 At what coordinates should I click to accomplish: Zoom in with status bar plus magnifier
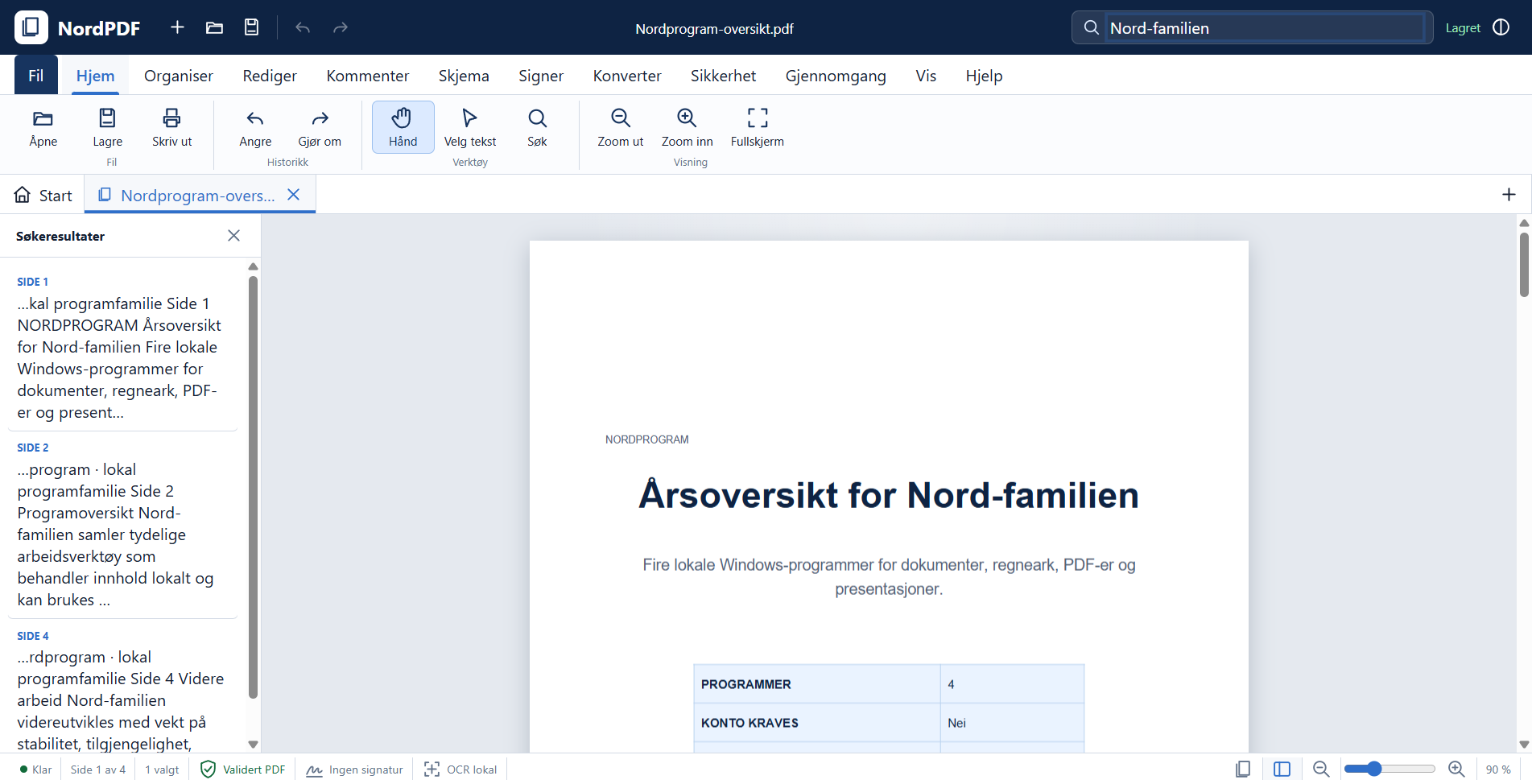[1456, 770]
